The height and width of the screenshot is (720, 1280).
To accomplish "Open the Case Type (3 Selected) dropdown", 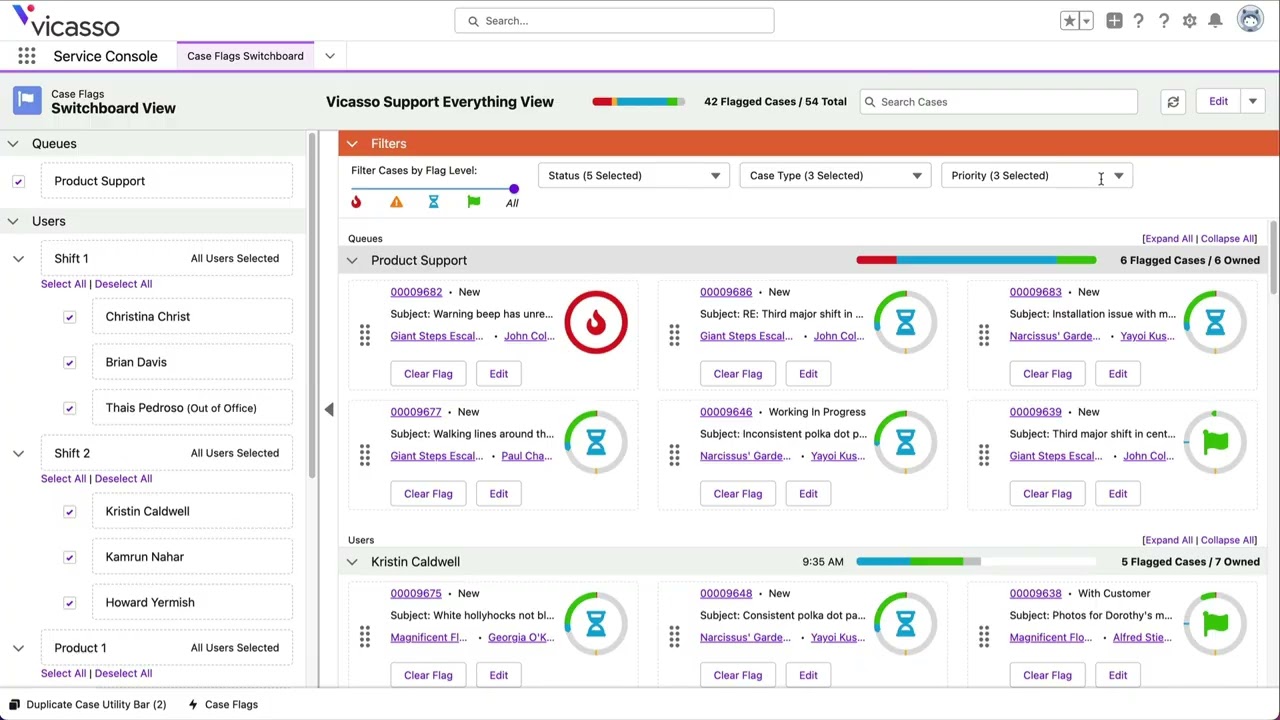I will 836,176.
